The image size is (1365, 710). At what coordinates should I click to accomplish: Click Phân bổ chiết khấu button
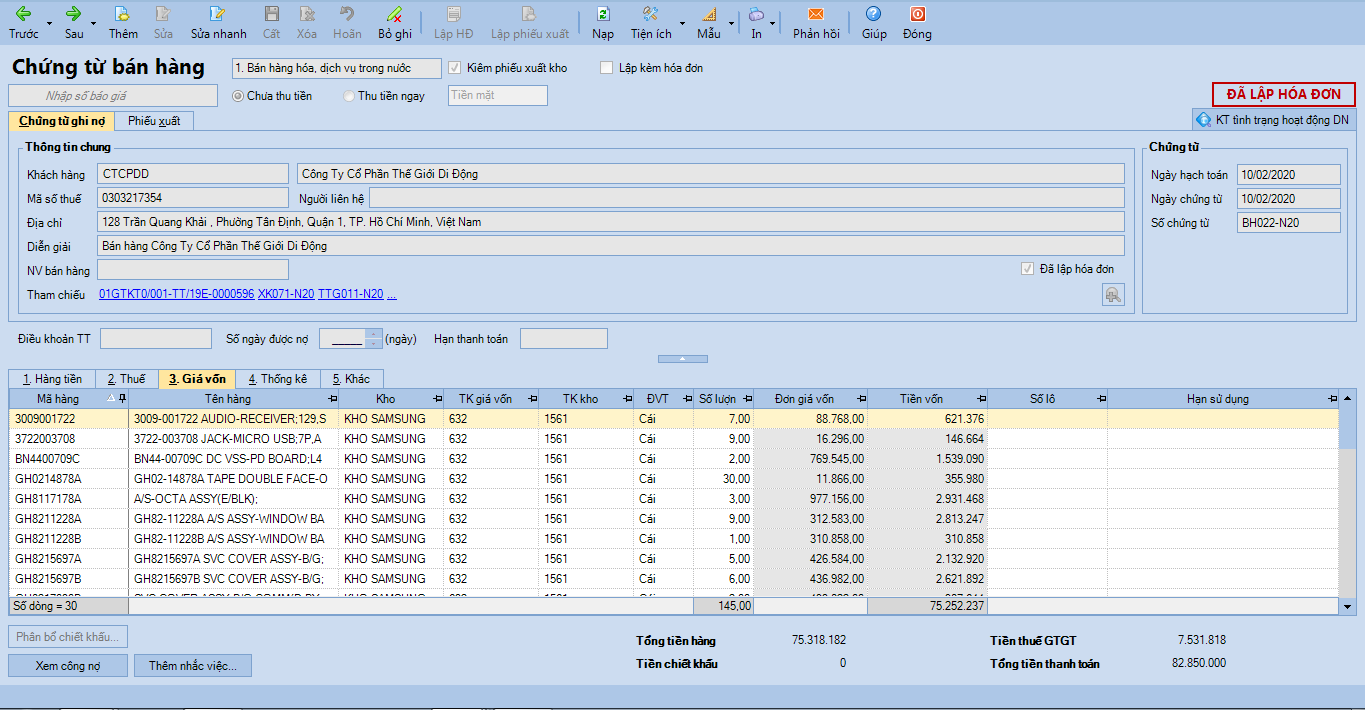[x=68, y=636]
